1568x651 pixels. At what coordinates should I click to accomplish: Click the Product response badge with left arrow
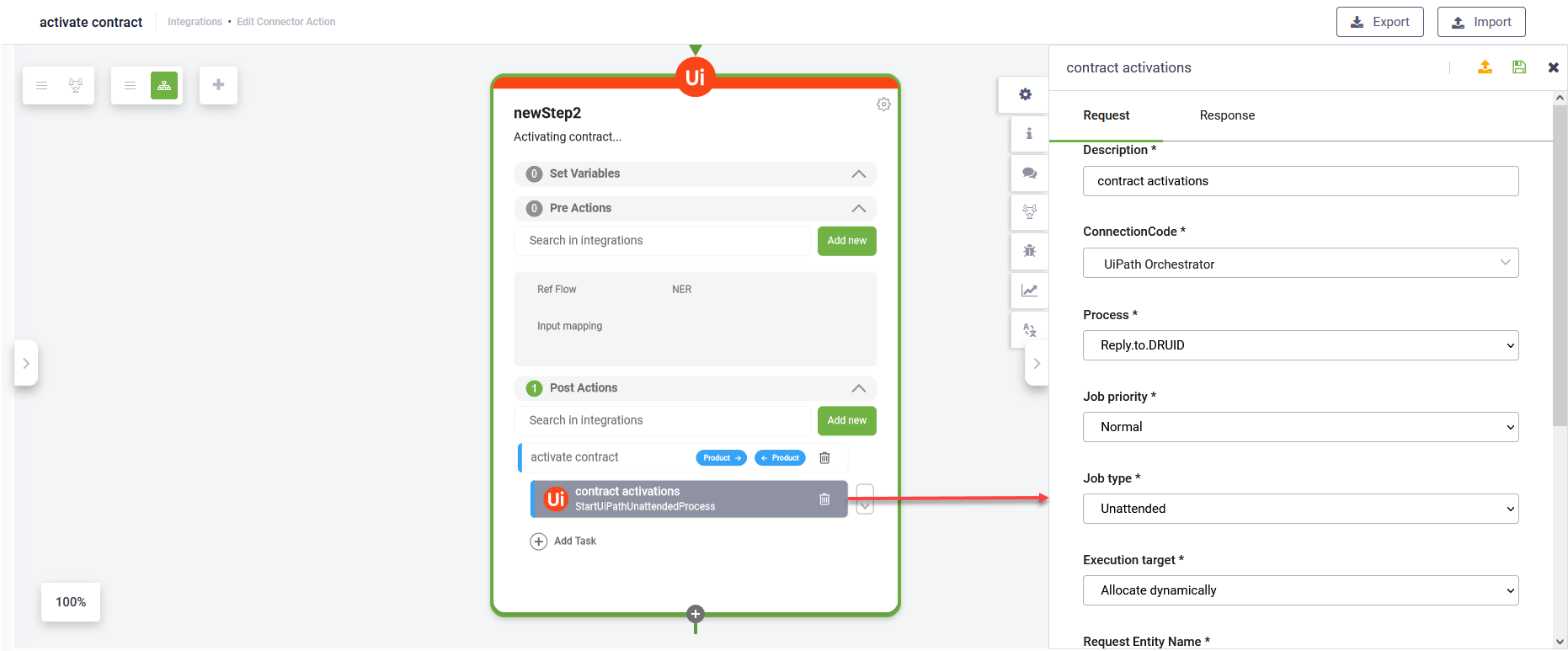pos(780,458)
